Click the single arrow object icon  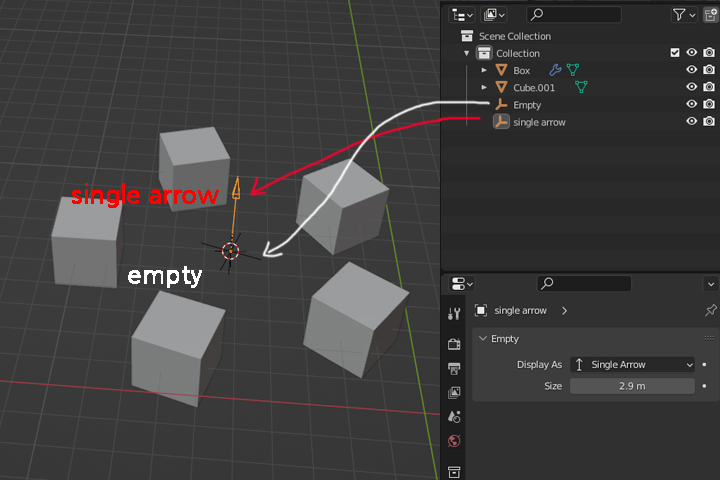pyautogui.click(x=501, y=122)
